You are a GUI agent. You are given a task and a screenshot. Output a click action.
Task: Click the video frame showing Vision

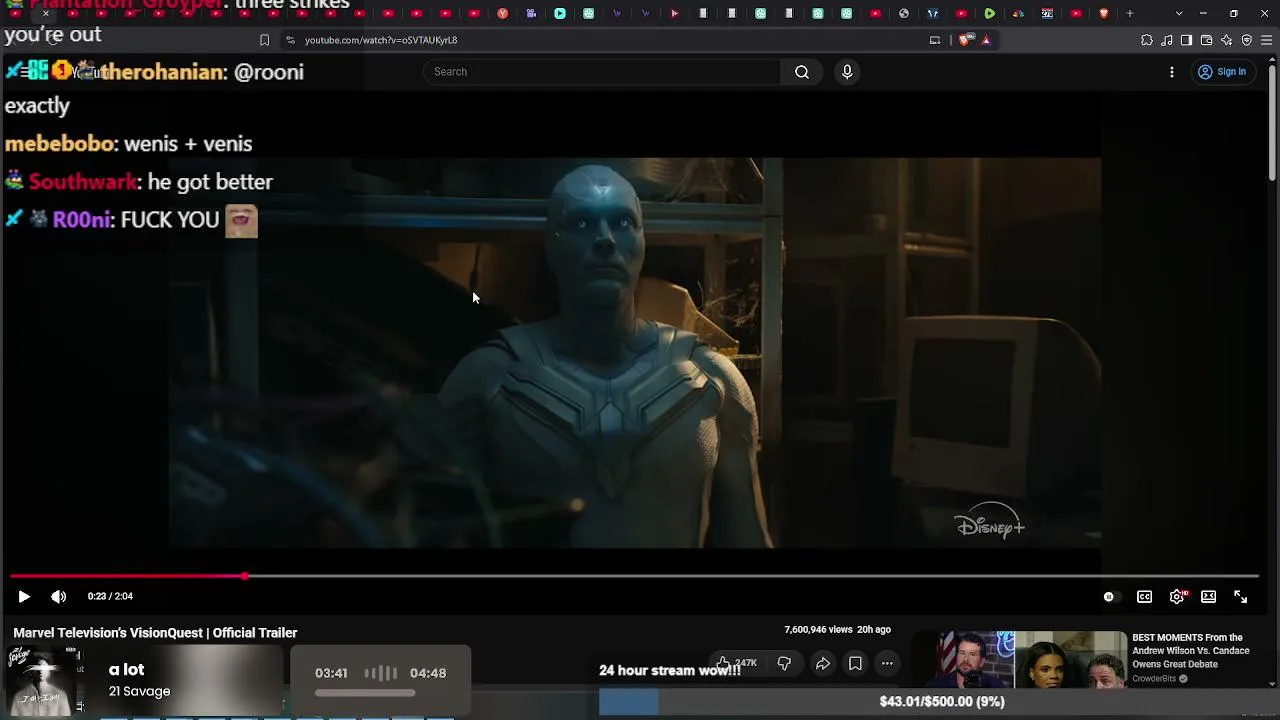coord(635,353)
